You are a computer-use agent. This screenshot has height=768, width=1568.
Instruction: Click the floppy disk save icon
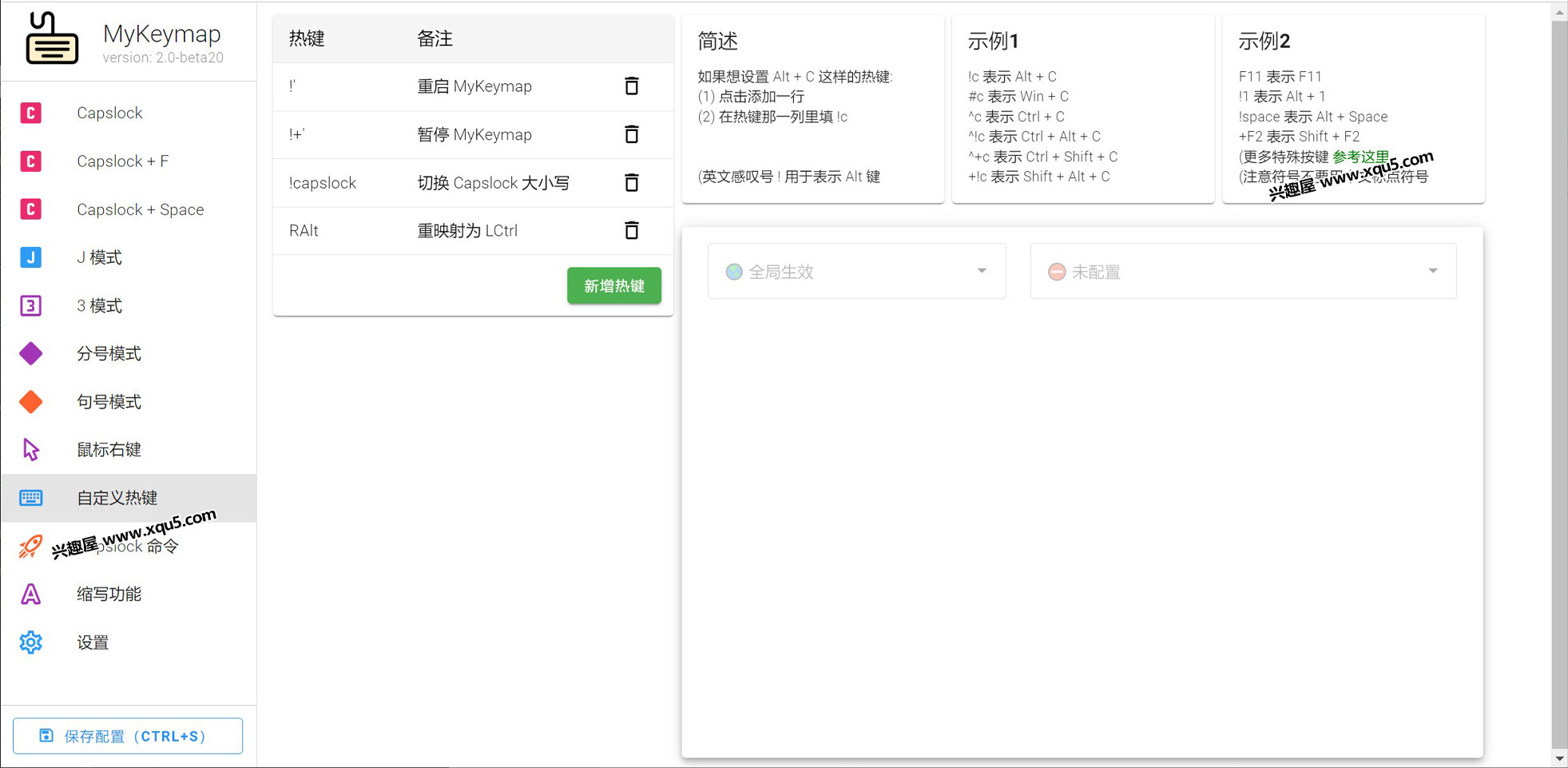46,735
